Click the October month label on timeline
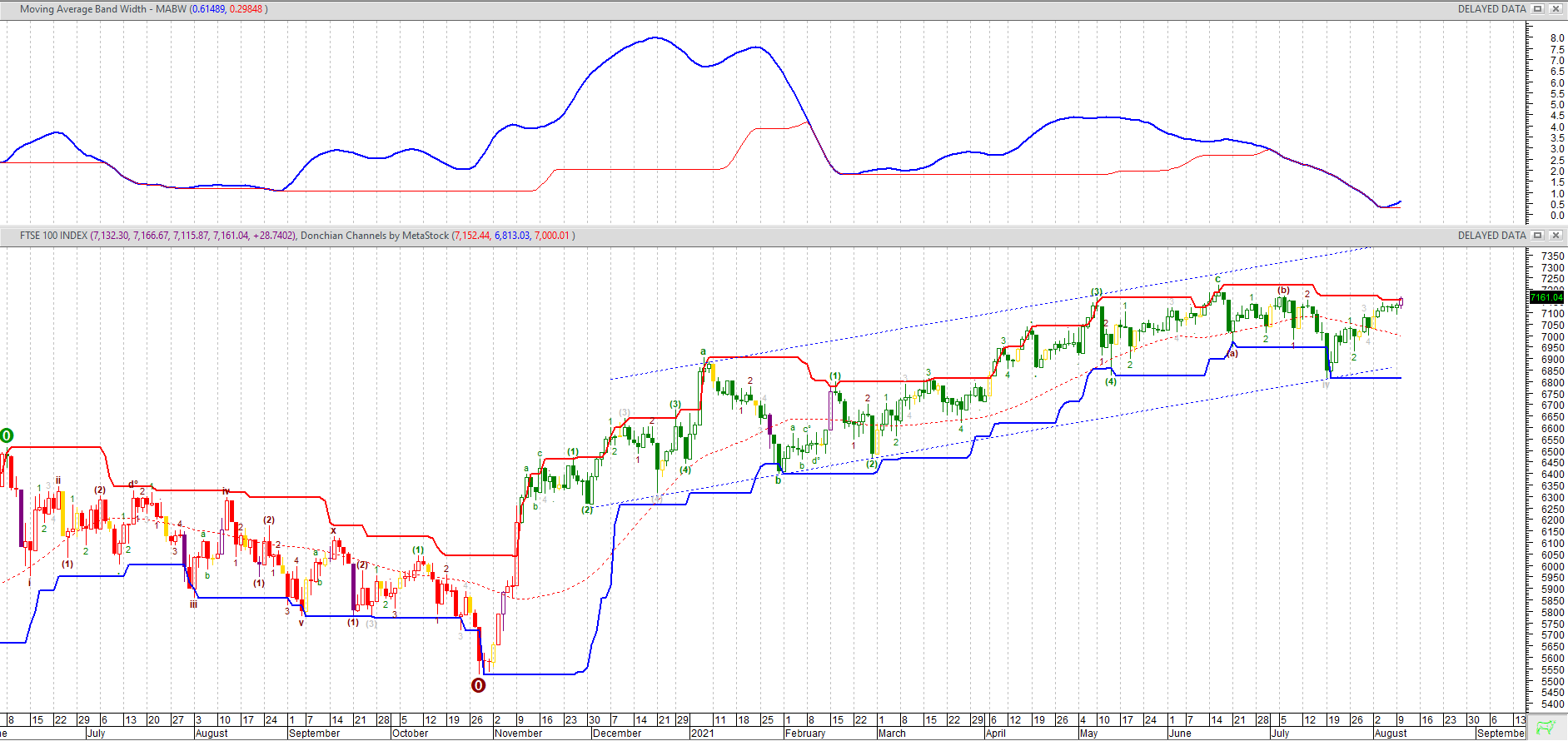 410,734
